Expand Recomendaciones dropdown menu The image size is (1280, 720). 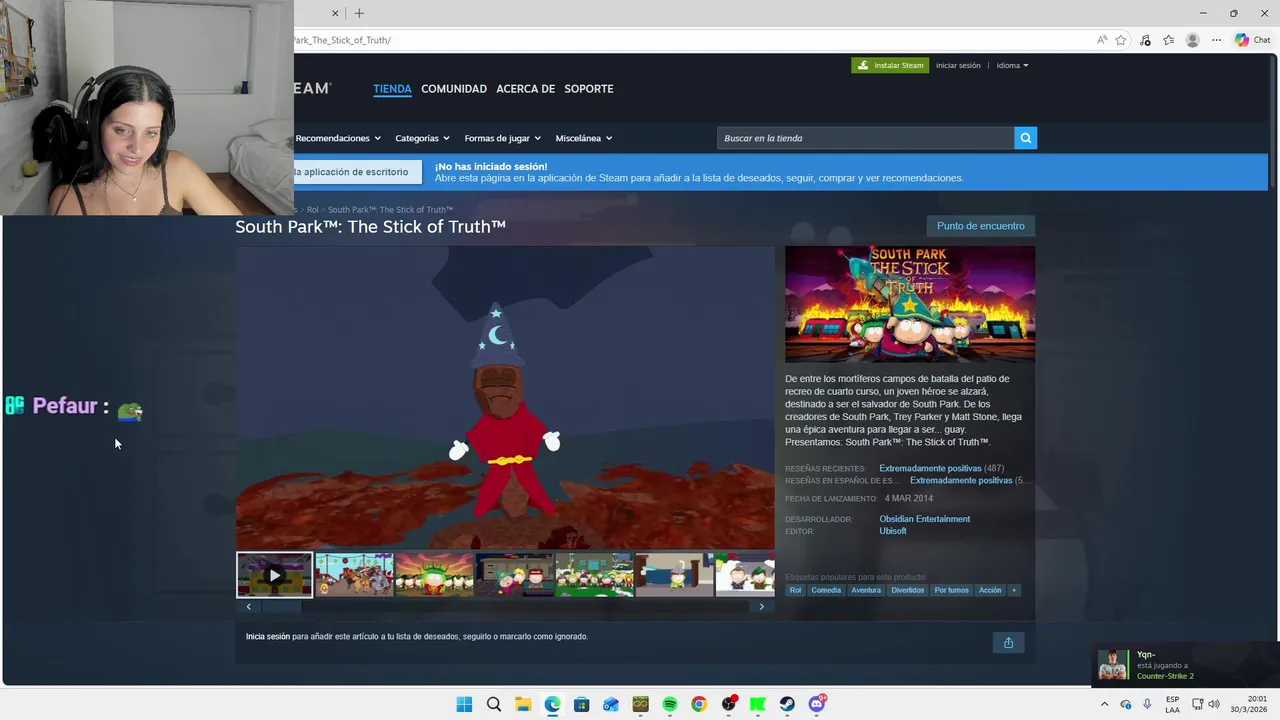[x=338, y=138]
